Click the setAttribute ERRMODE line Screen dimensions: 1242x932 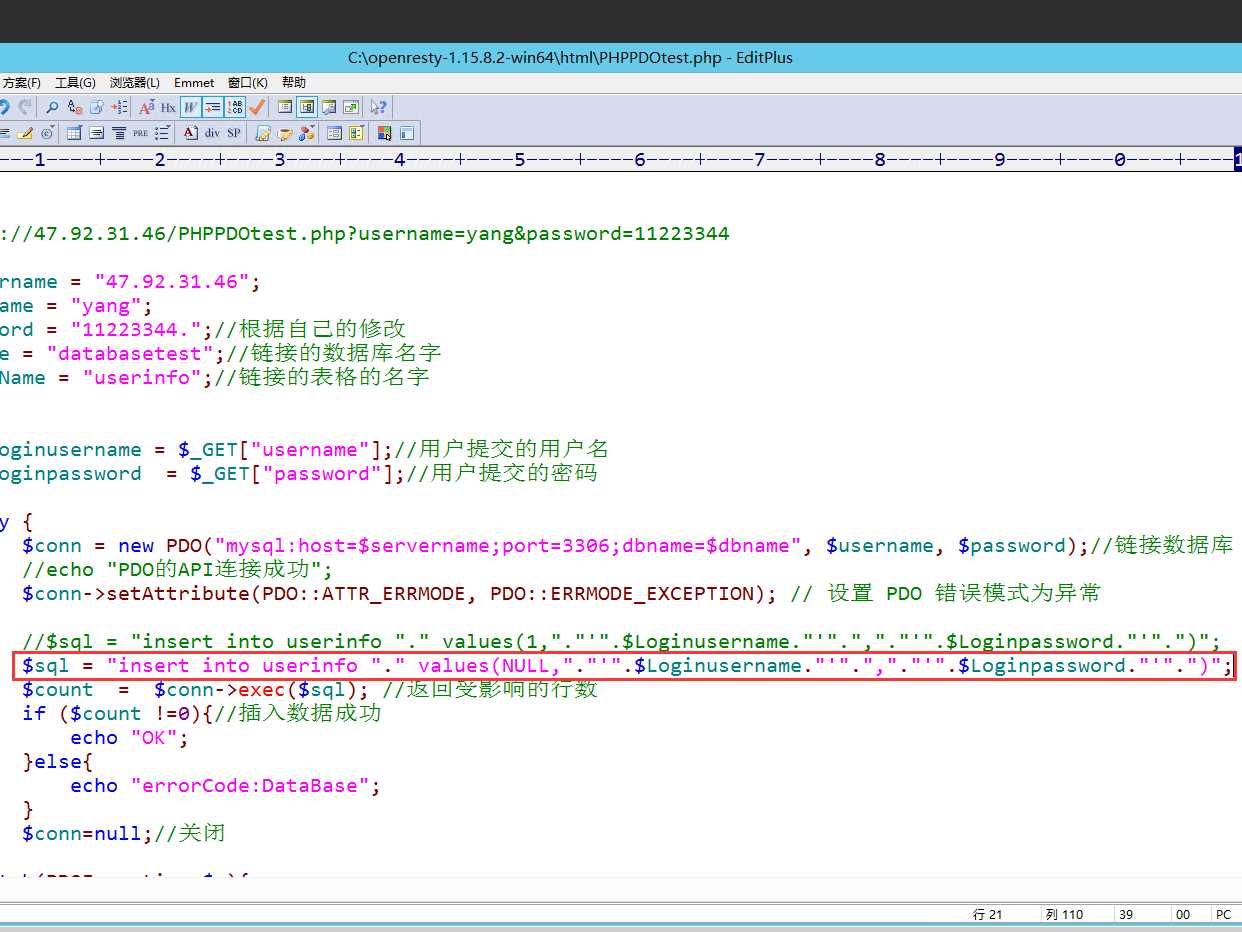coord(561,594)
